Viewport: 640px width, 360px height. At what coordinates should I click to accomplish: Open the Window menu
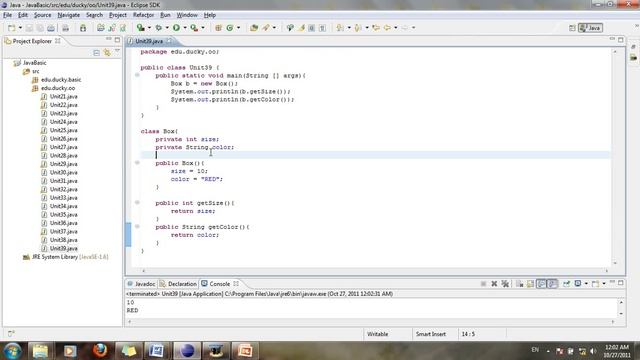(187, 15)
